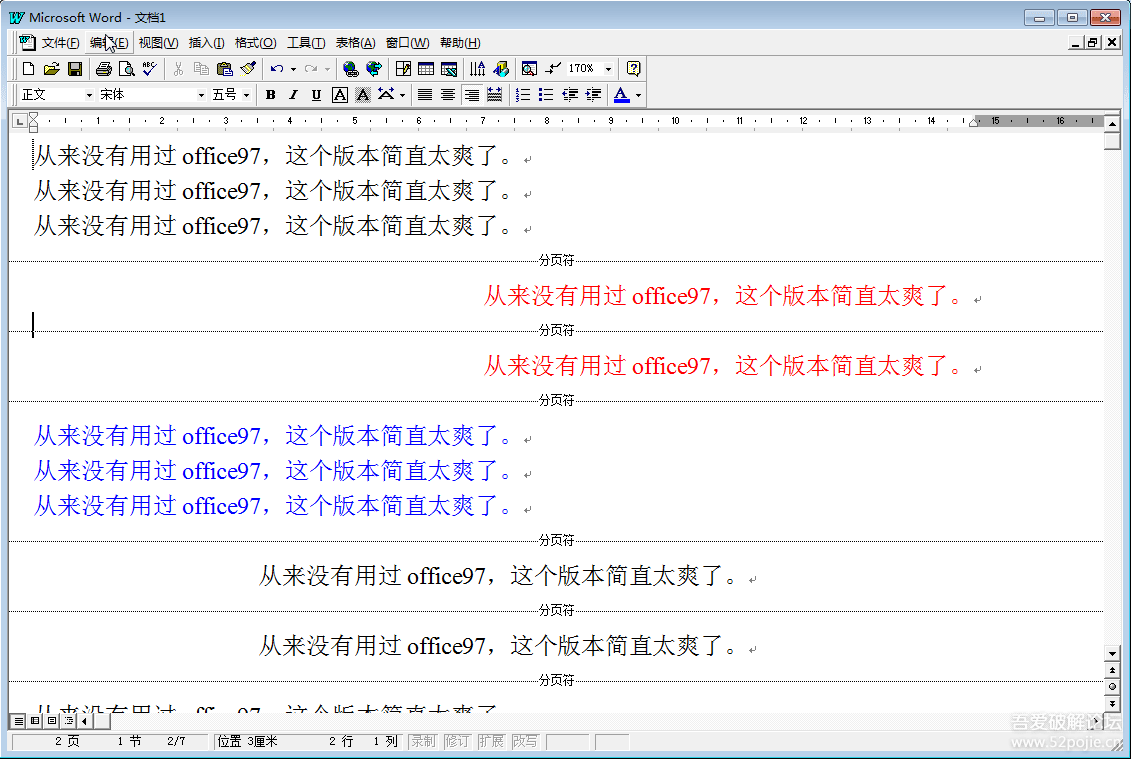The image size is (1131, 759).
Task: Save the document with floppy disk icon
Action: click(74, 69)
